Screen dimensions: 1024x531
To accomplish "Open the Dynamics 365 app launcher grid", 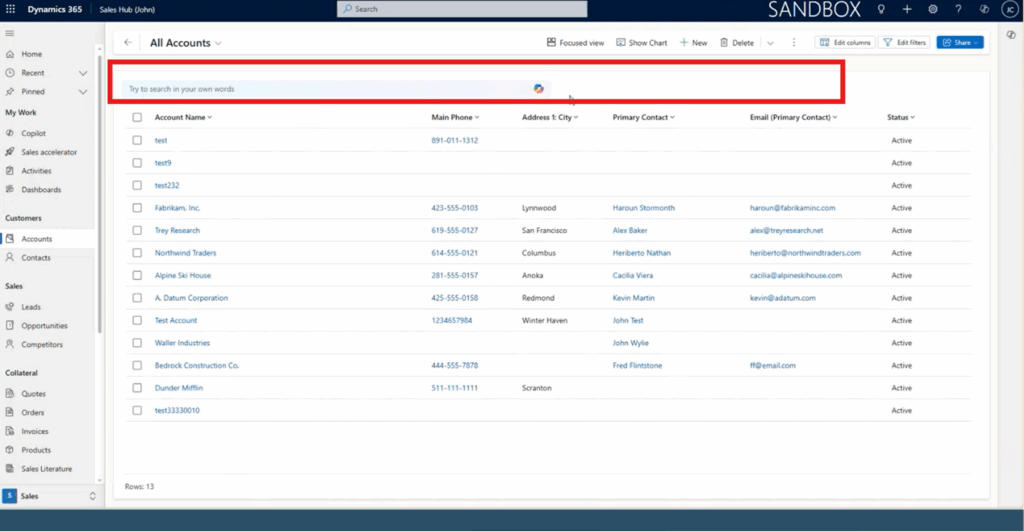I will [x=10, y=9].
